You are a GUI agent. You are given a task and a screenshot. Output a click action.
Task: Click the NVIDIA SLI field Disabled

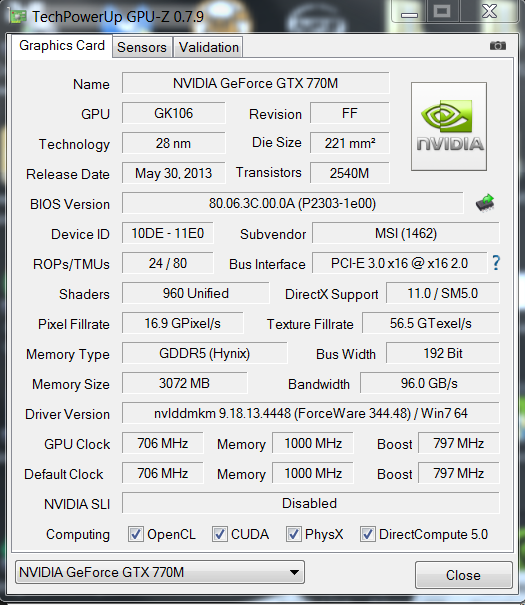pos(311,503)
